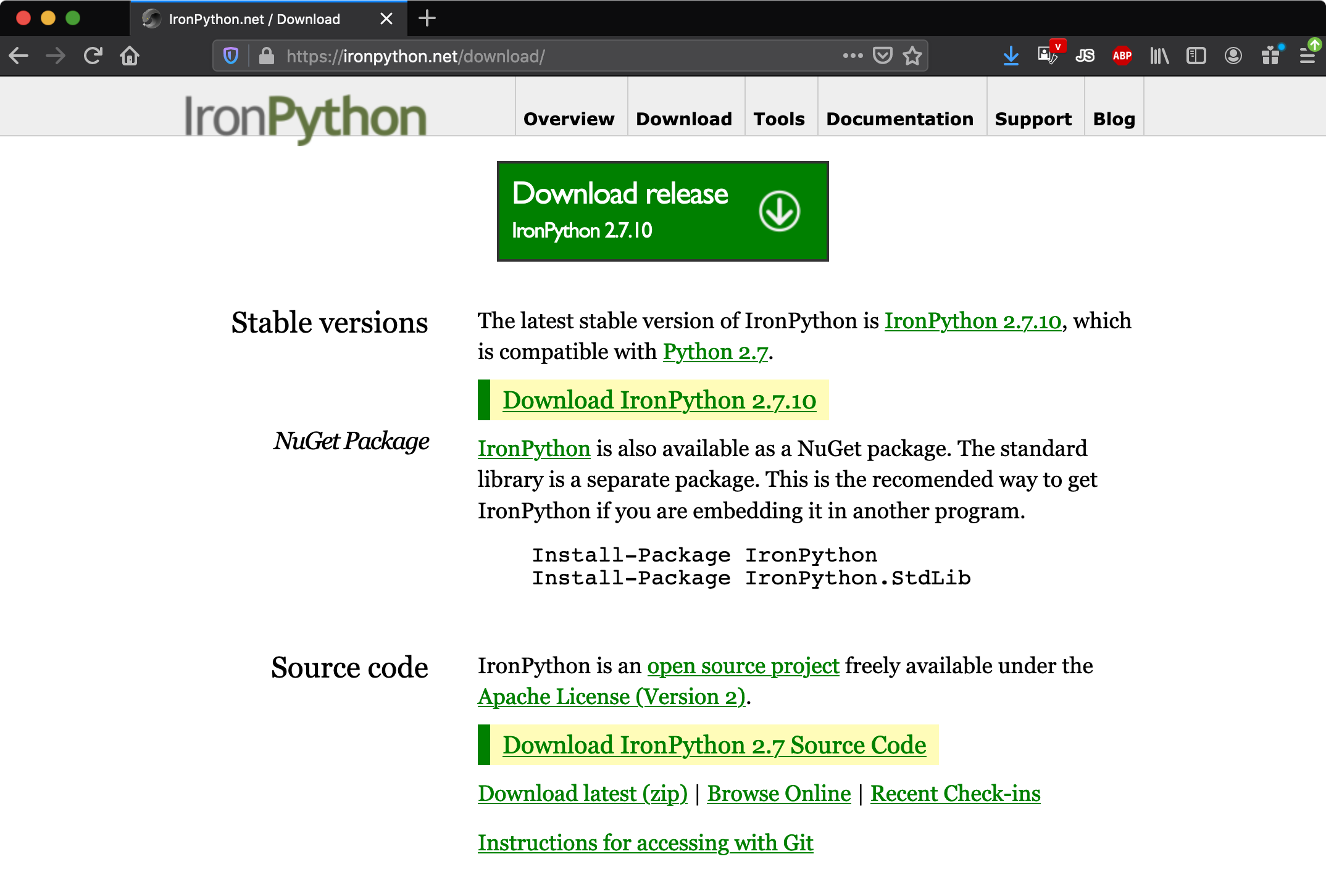Open the Tools navigation item

pos(779,118)
